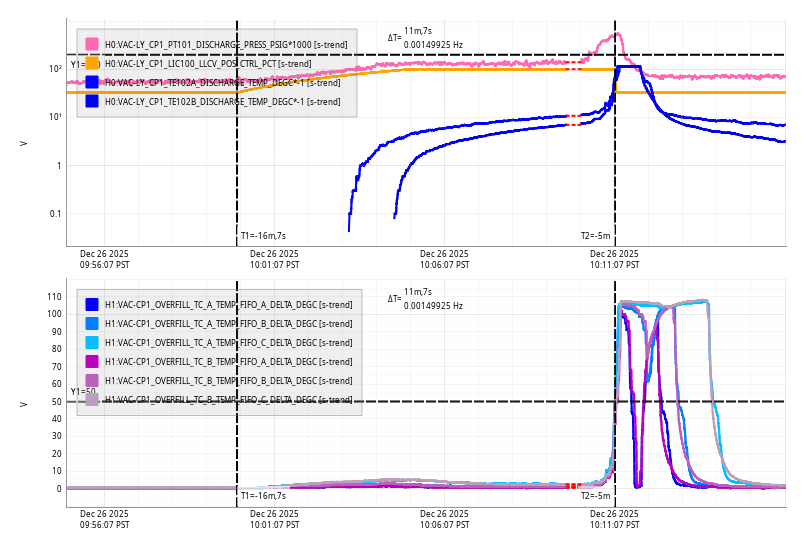Viewport: 804px width, 551px height.
Task: Click the pink PT101 discharge pressure legend swatch
Action: [92, 44]
